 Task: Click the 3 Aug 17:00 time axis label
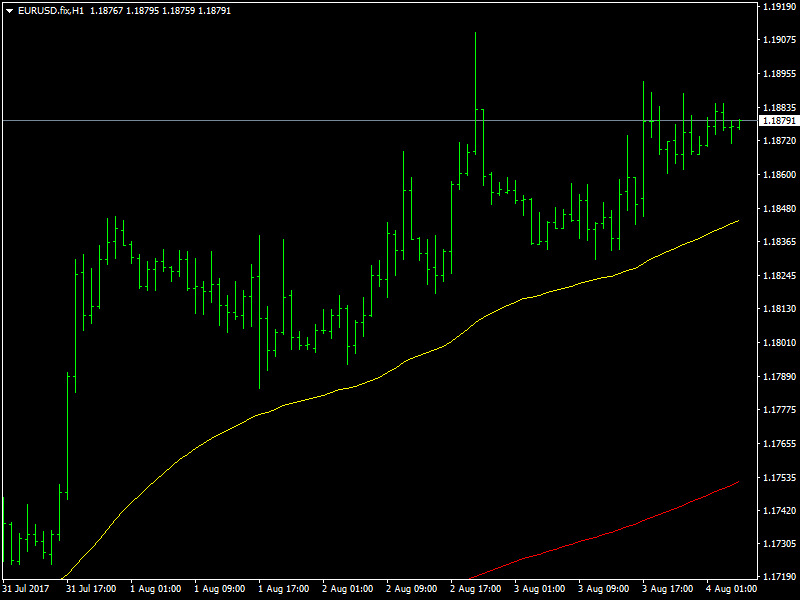668,589
